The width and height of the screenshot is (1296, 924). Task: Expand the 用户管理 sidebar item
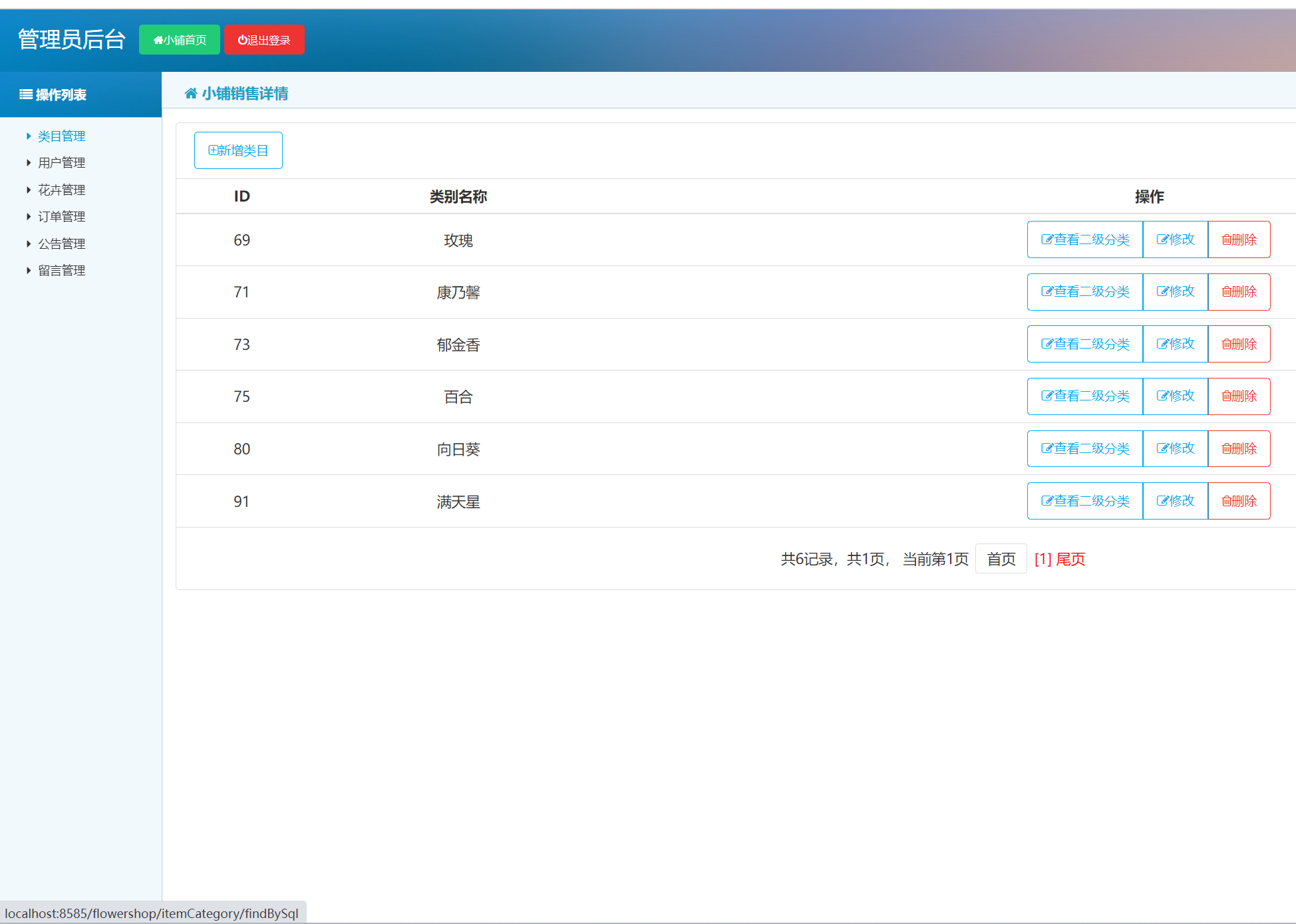(61, 163)
